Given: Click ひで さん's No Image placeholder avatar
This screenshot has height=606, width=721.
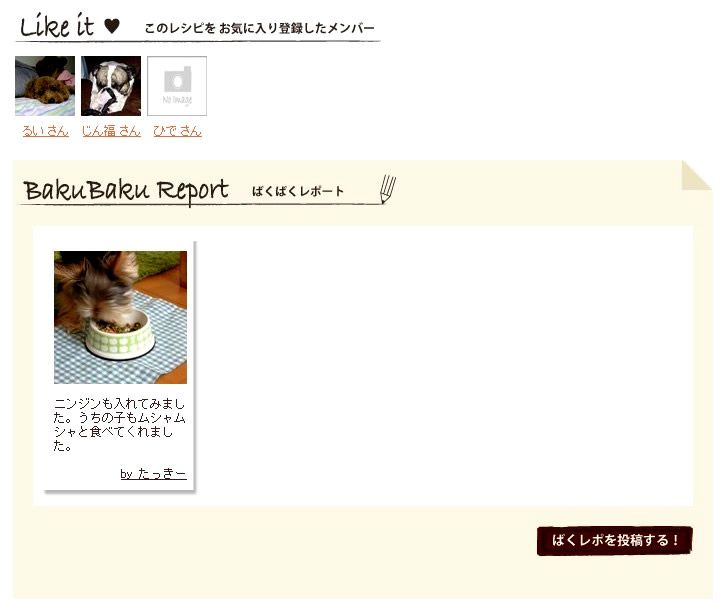Looking at the screenshot, I should point(177,86).
